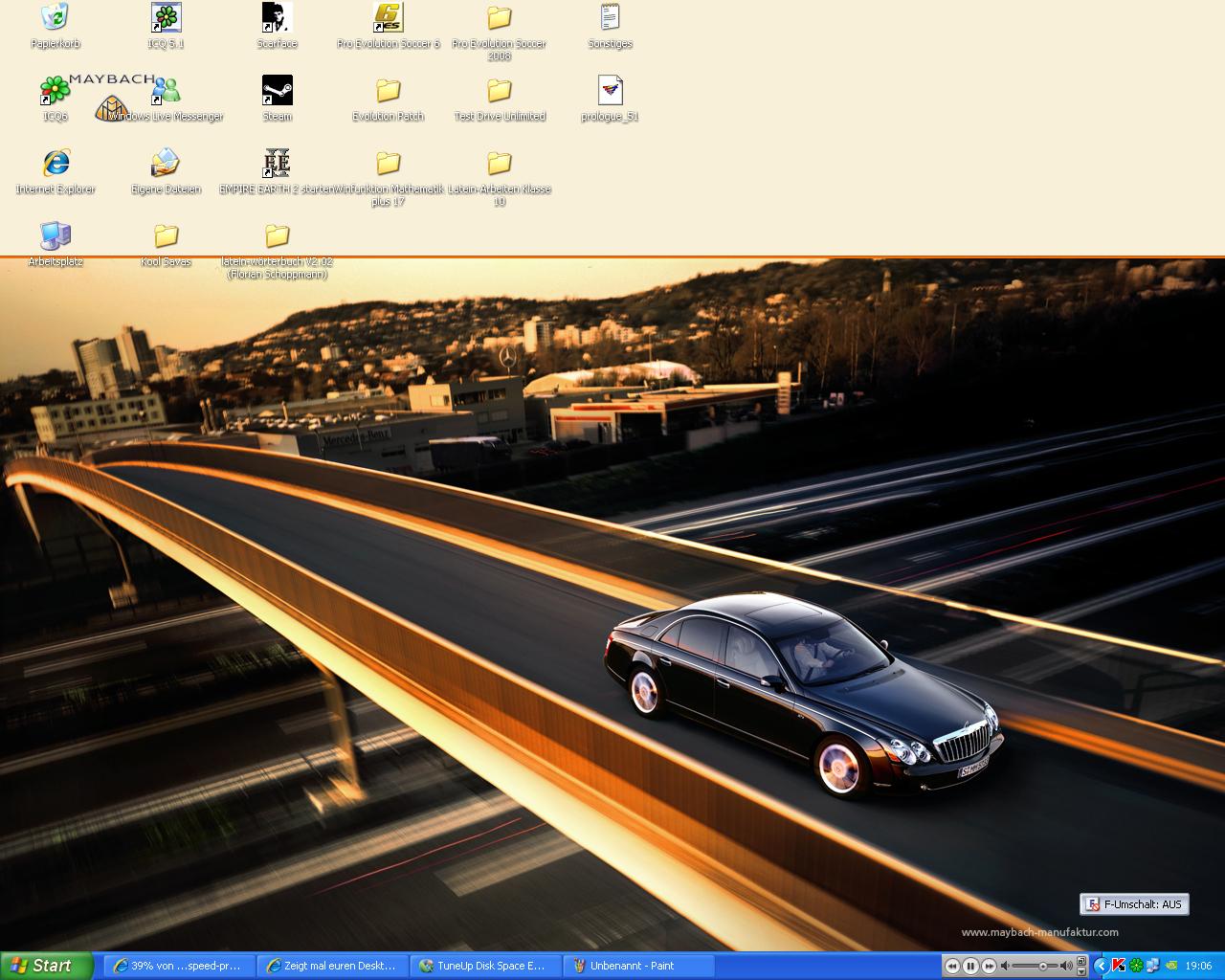Launch Pro Evolution Soccer 6 shortcut
Image resolution: width=1225 pixels, height=980 pixels.
coord(389,27)
